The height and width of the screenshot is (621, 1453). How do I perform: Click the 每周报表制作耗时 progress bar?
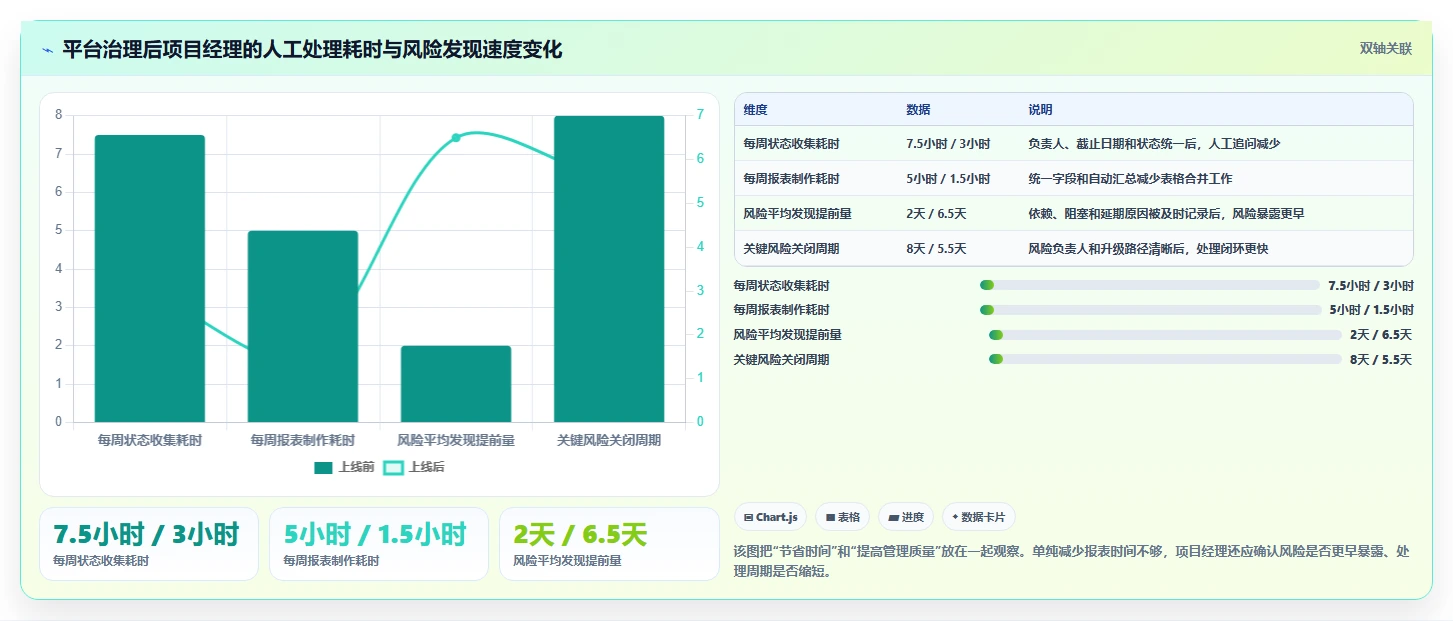(x=1151, y=310)
